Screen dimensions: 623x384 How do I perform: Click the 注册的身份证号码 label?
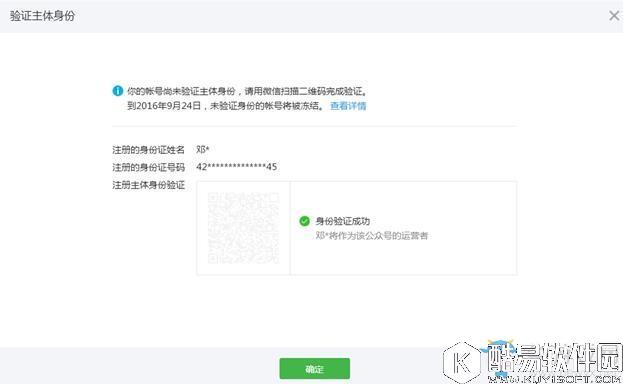(148, 167)
